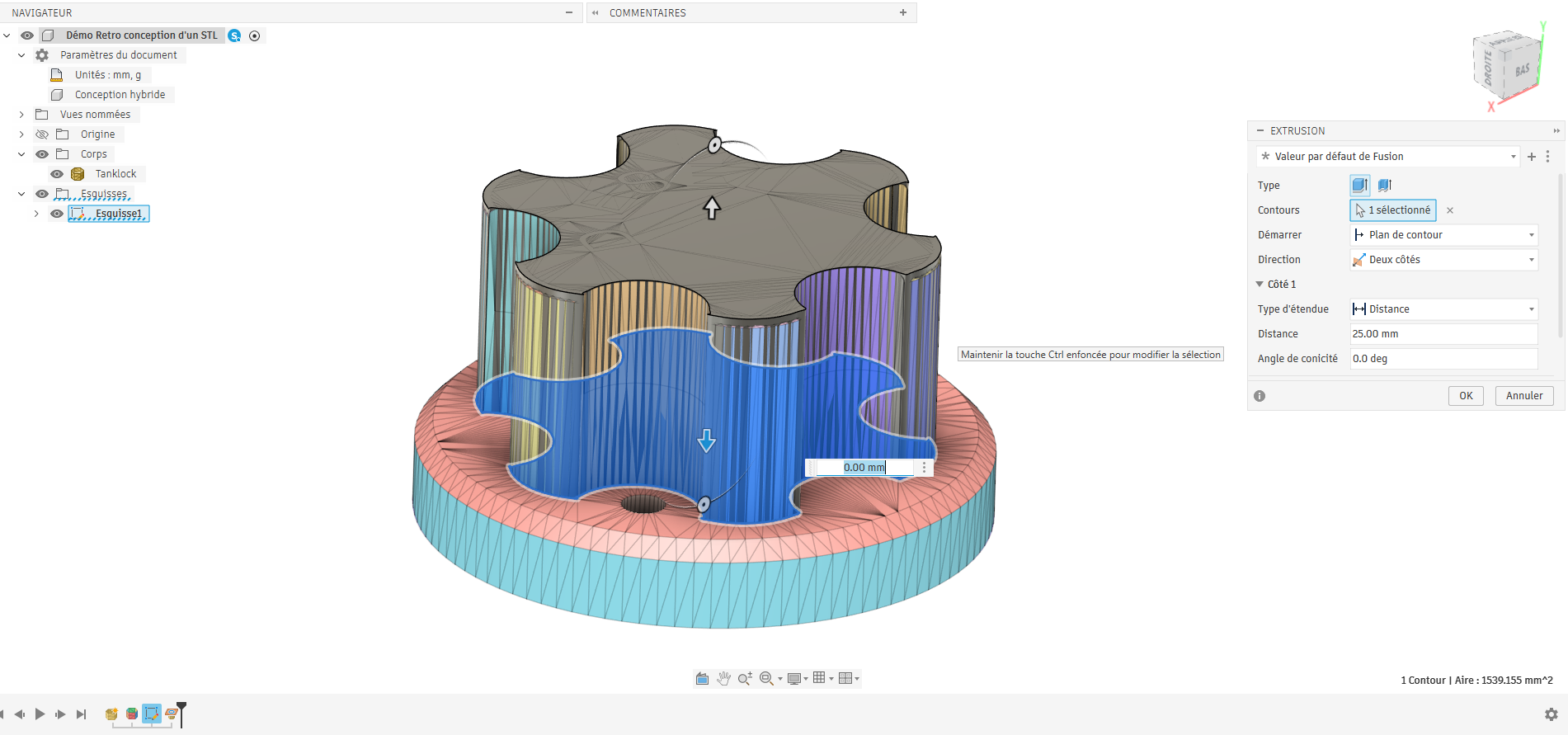This screenshot has width=1568, height=735.
Task: Click the Zoom Window magnifier tool
Action: 766,679
